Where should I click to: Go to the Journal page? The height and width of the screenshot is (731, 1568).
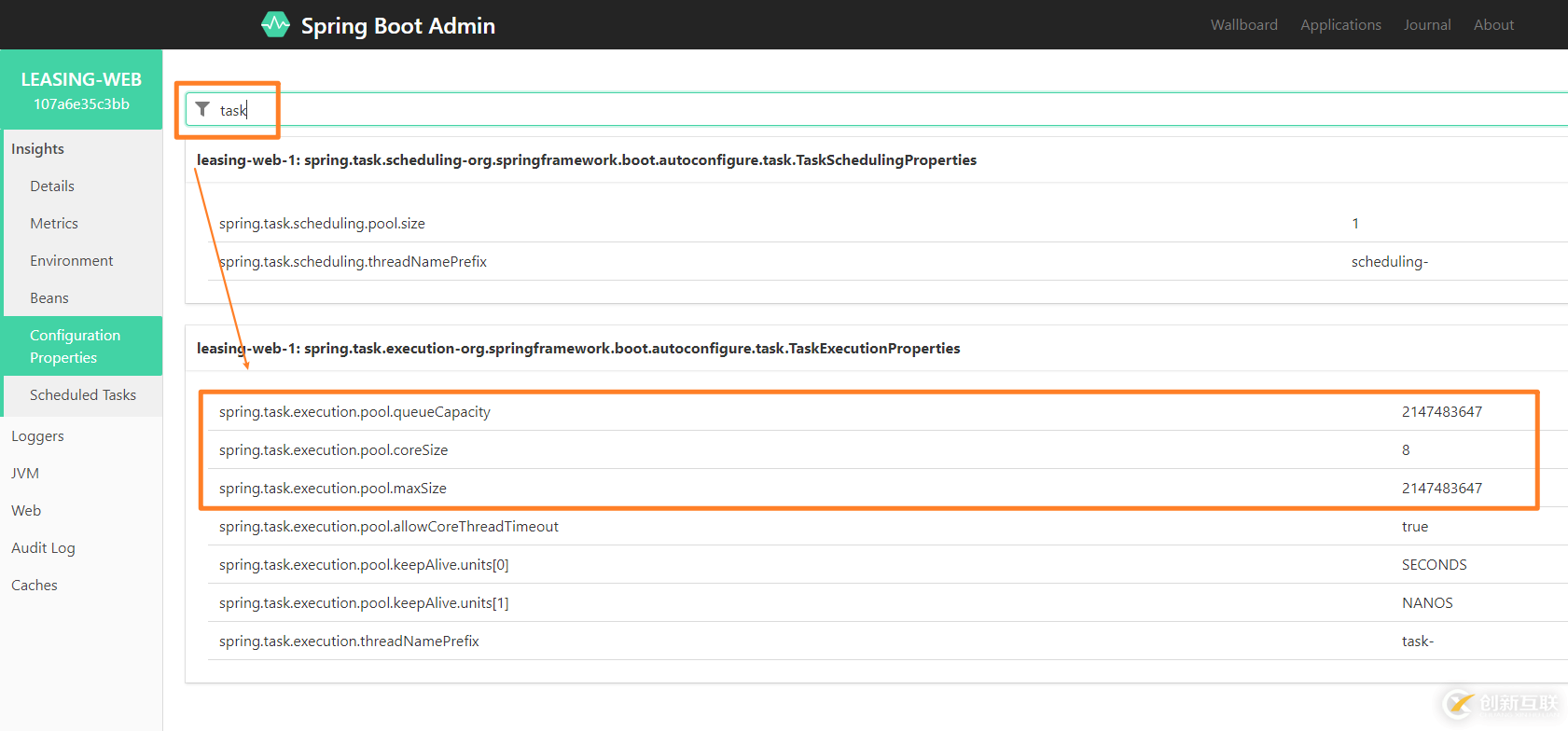(1427, 25)
